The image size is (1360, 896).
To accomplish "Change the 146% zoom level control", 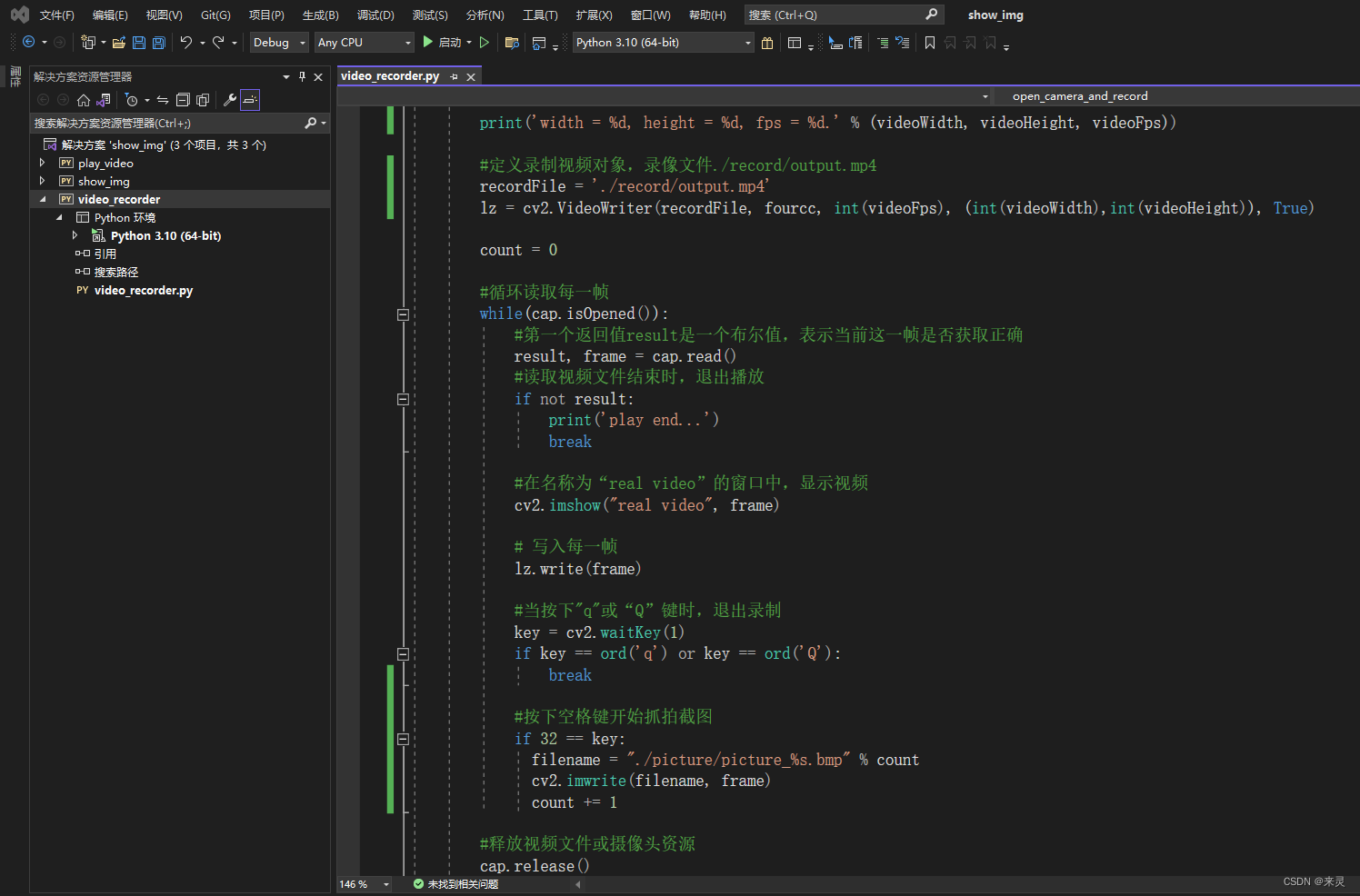I will (x=363, y=883).
